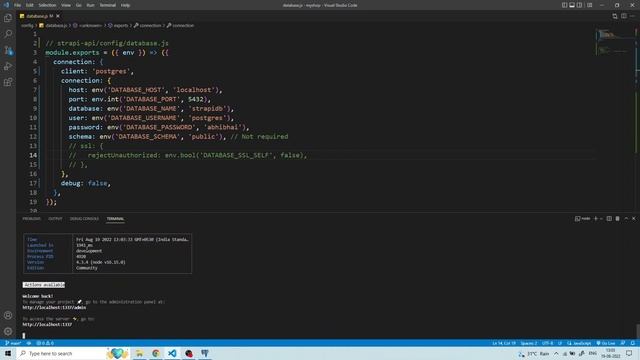Select JavaScript language mode
Screen dimensions: 640x360
[x=579, y=343]
